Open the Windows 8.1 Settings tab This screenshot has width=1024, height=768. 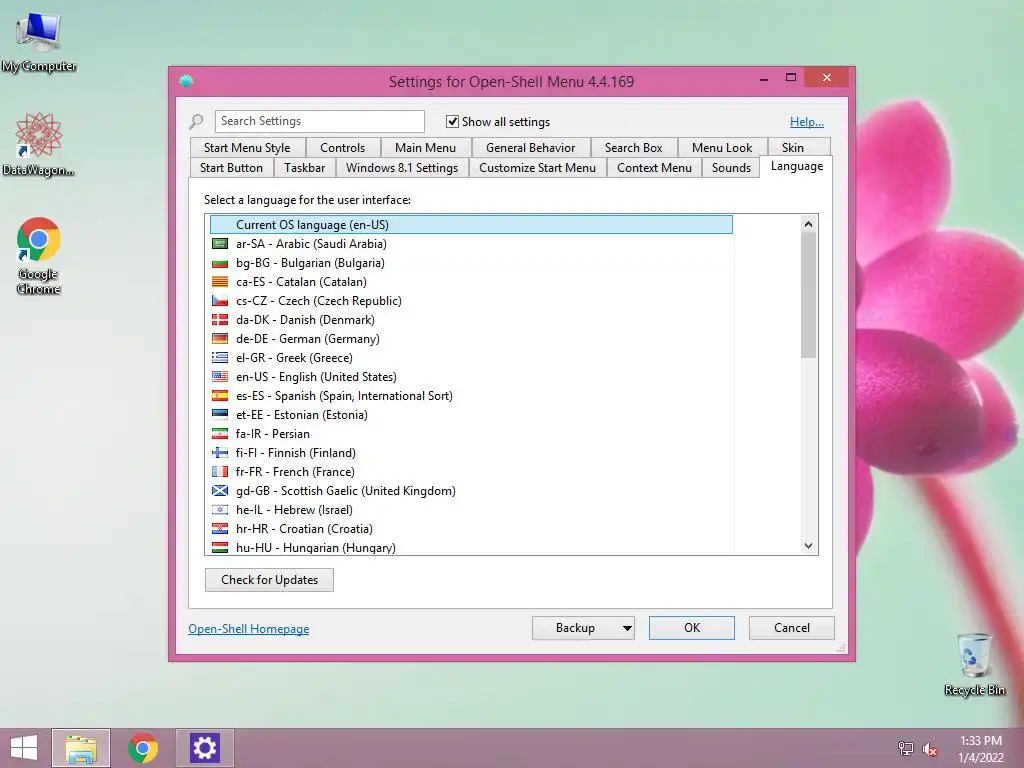pyautogui.click(x=402, y=168)
